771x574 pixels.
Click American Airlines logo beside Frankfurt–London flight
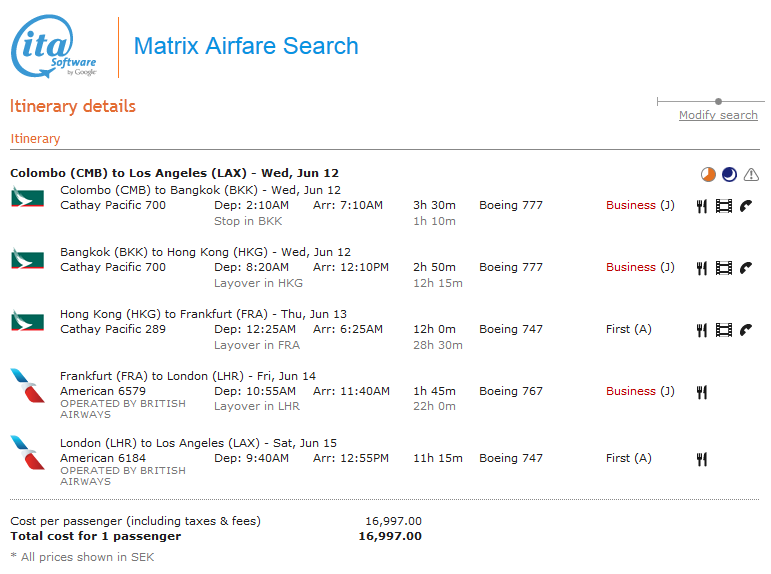(26, 385)
